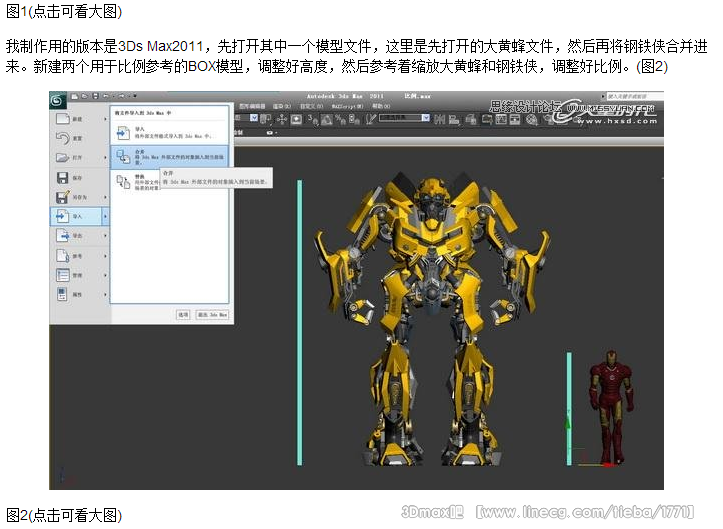This screenshot has height=529, width=723.
Task: Open the 图形编辑器 menu
Action: [x=252, y=106]
